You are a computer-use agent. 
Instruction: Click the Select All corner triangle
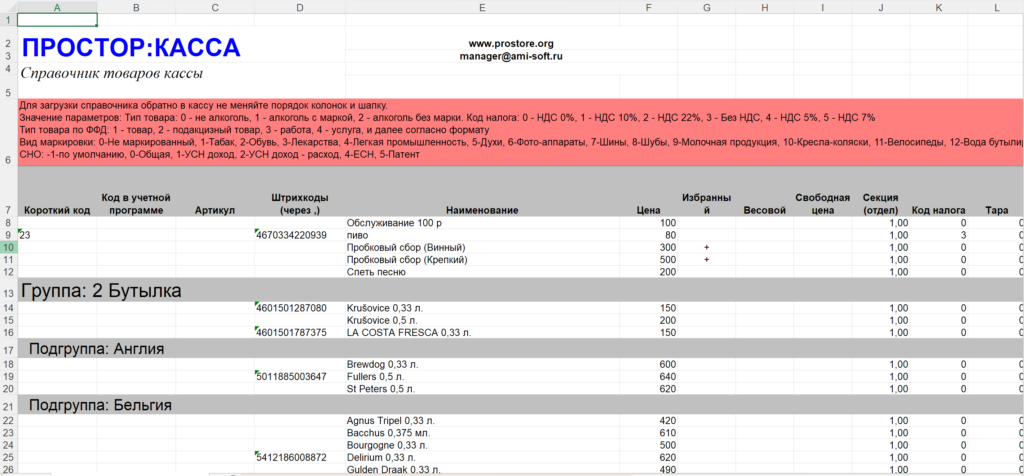(8, 7)
